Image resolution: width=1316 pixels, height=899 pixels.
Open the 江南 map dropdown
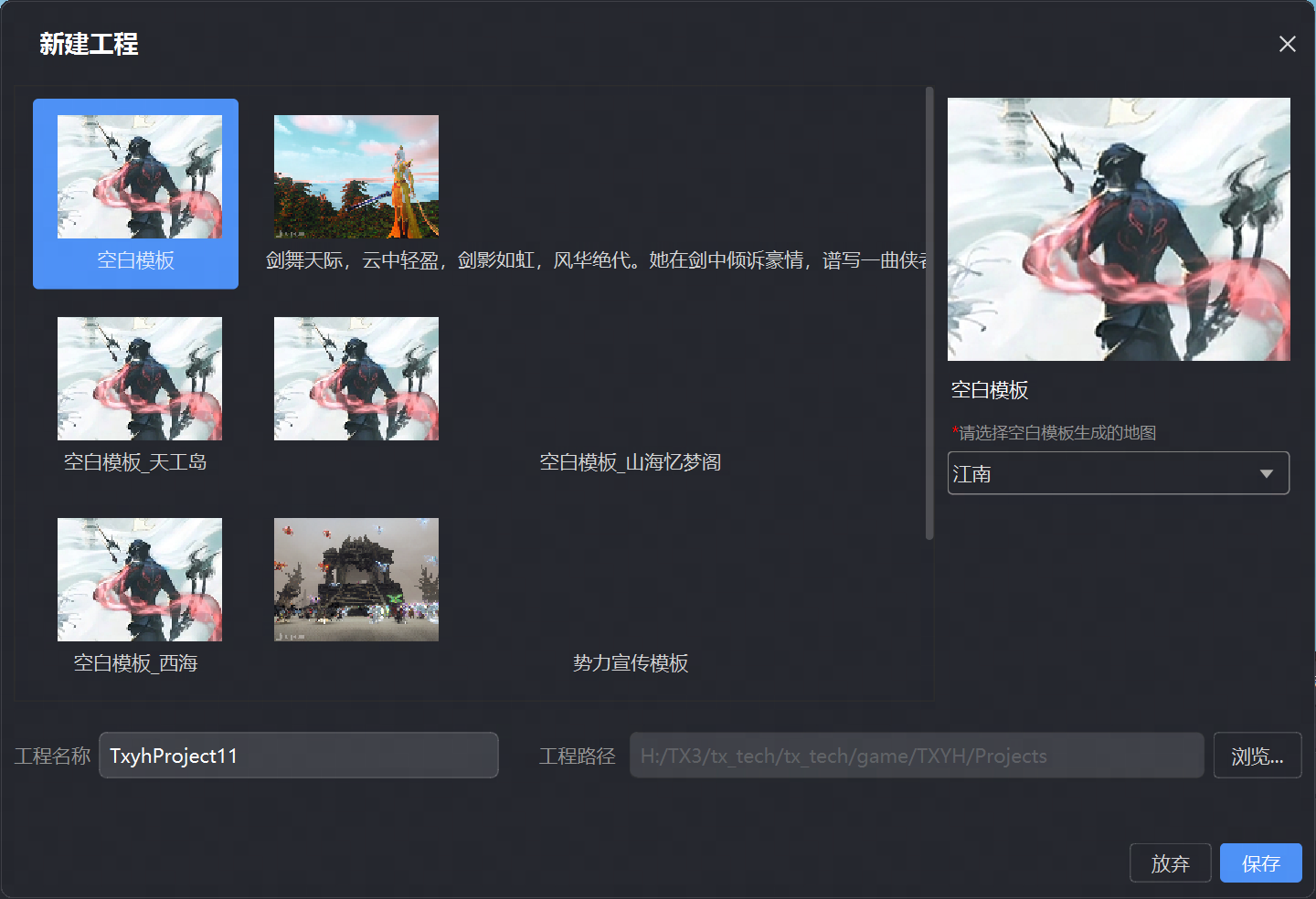tap(1119, 473)
